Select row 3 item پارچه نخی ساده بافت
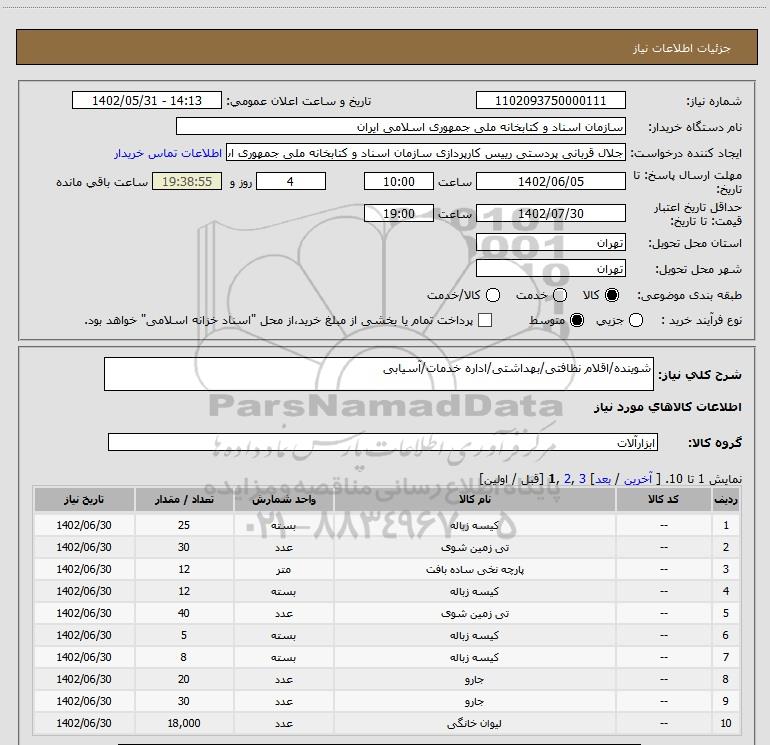Screen dimensions: 770x745 tap(474, 569)
